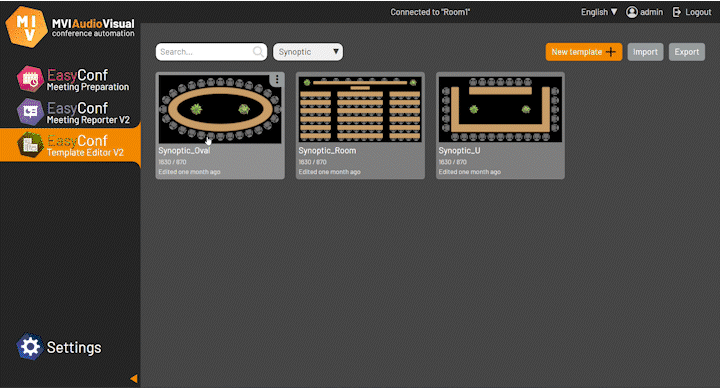Open the Synoptic type dropdown

coord(308,52)
